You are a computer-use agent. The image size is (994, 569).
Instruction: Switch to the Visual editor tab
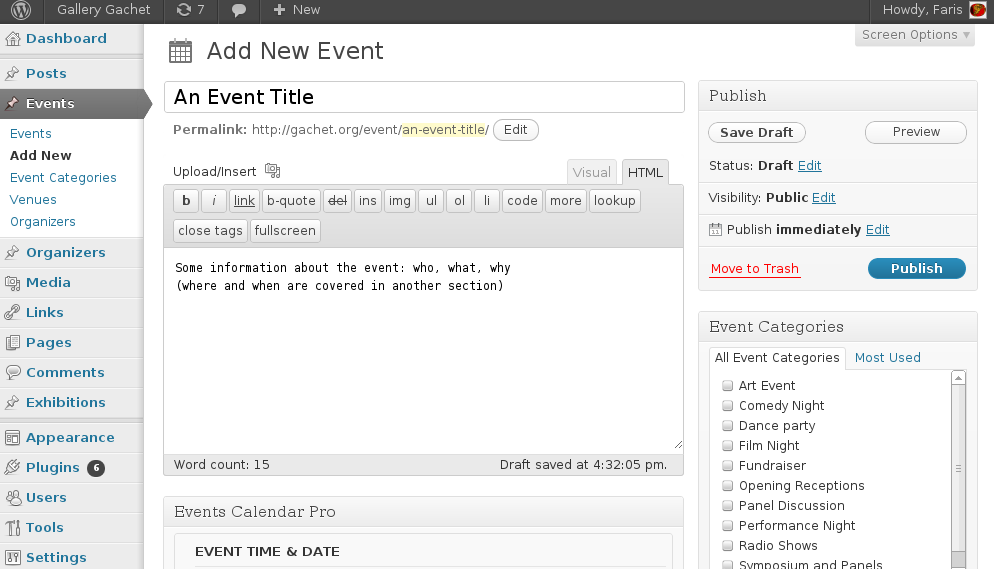pos(591,172)
